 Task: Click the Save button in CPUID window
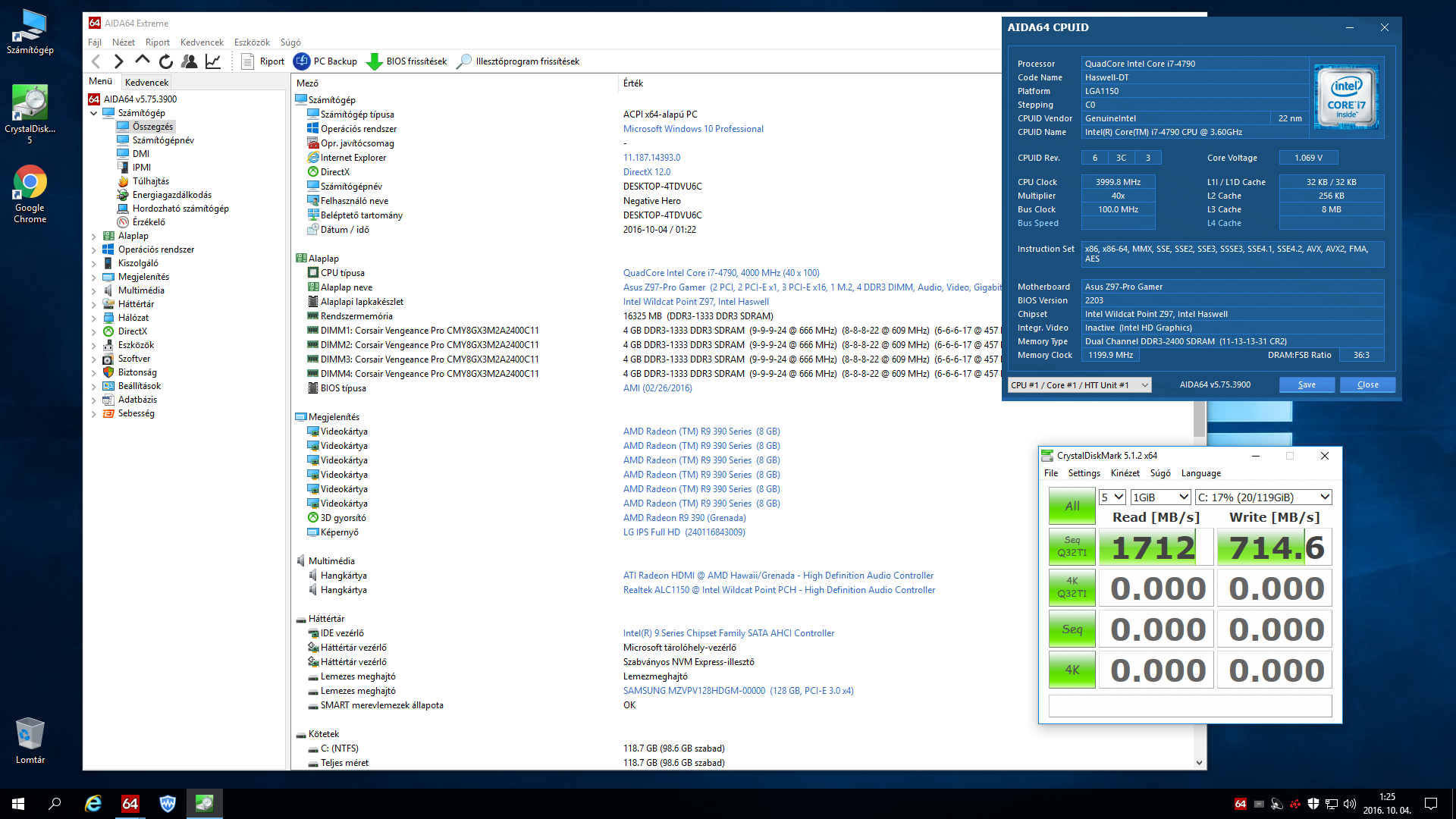click(1307, 385)
